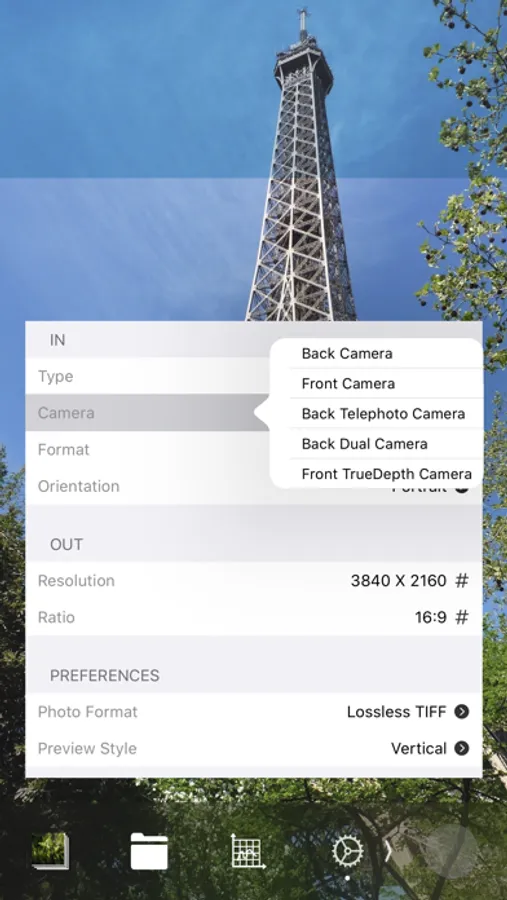Tap the highlighted Camera settings row
The image size is (507, 900).
point(148,413)
